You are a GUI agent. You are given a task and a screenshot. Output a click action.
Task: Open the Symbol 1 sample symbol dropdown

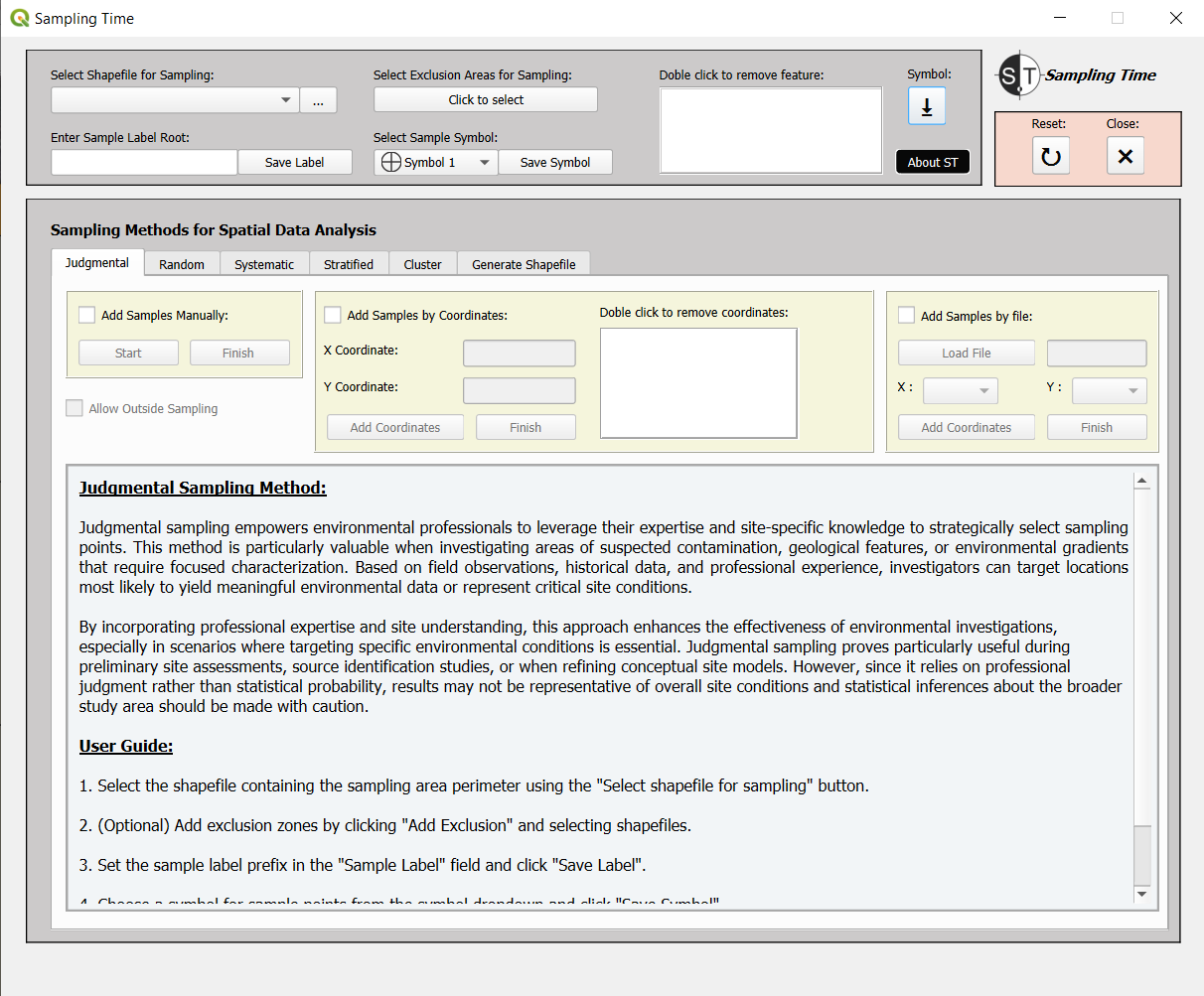(x=436, y=162)
